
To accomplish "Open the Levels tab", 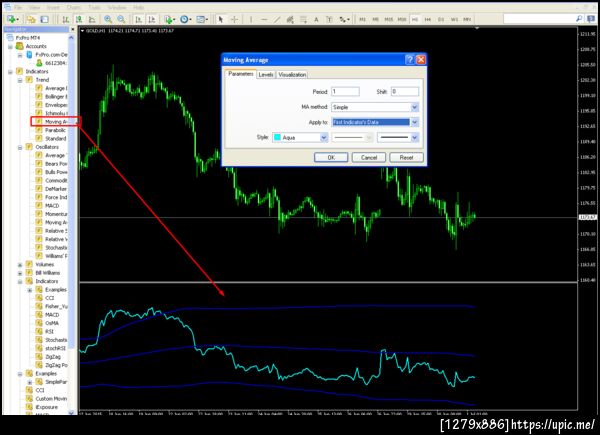I will (x=266, y=75).
